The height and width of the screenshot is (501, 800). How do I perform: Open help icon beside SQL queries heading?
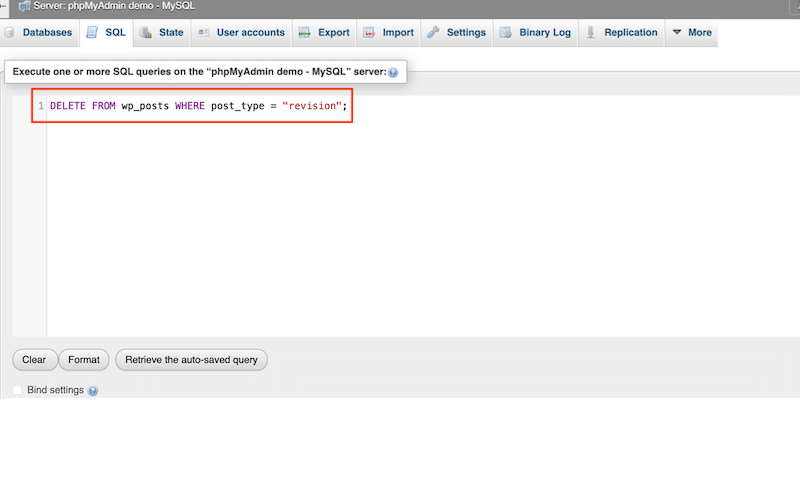[393, 72]
